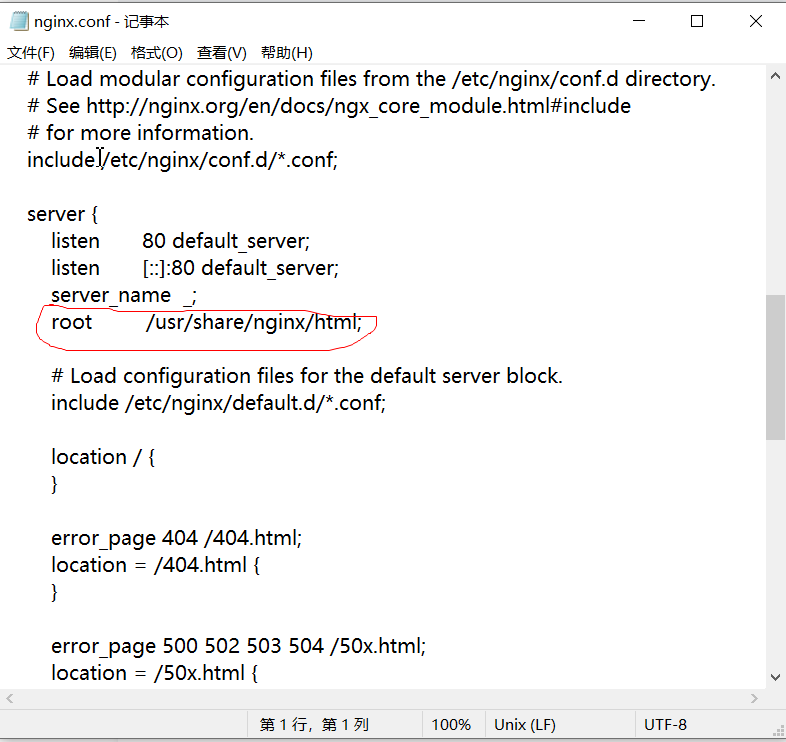The width and height of the screenshot is (786, 742).
Task: Click the 第 1 行, 第 1 列 status entry
Action: click(x=314, y=725)
